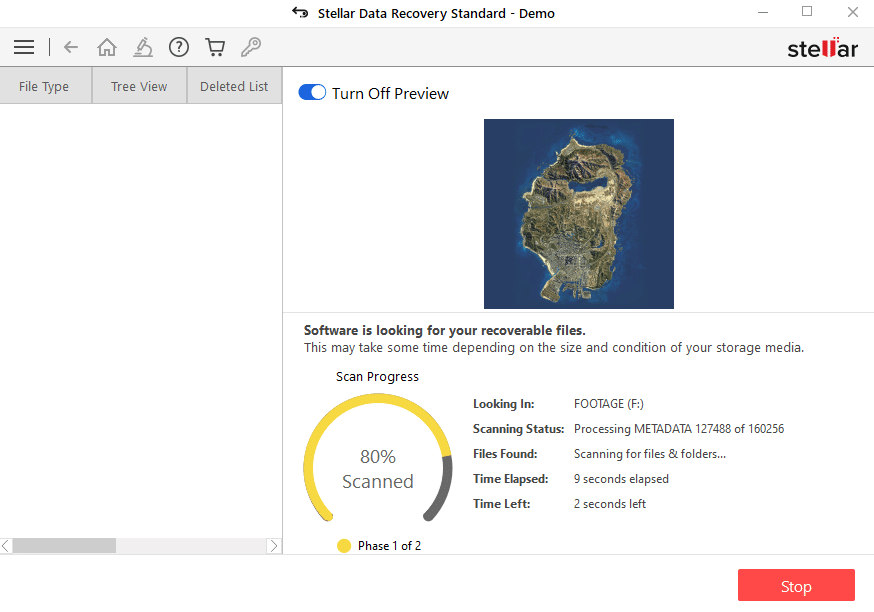Go to the Home screen icon
874x612 pixels.
pyautogui.click(x=107, y=47)
